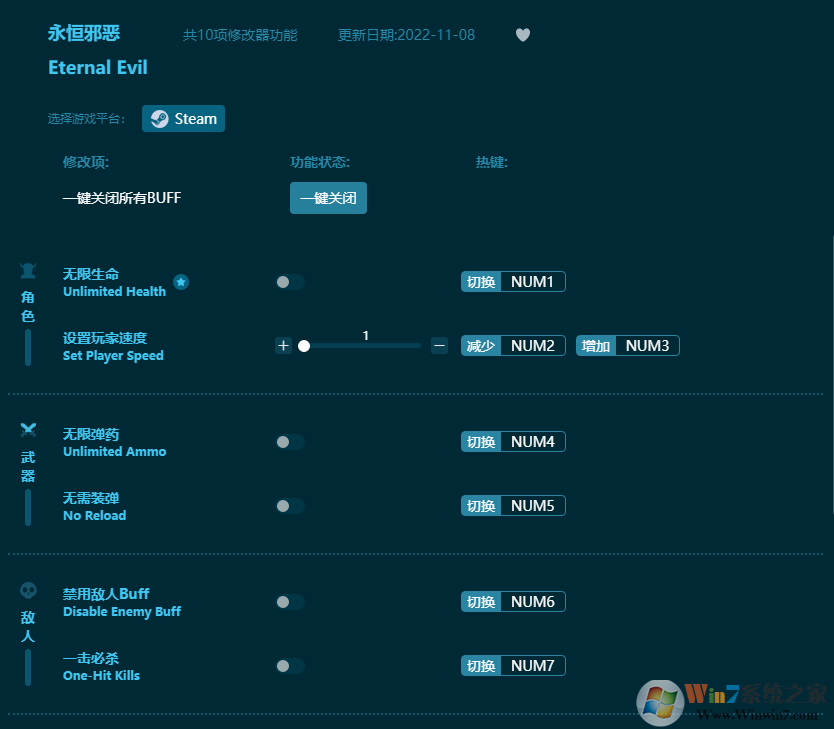Toggle Unlimited Health switch
The image size is (834, 729).
coord(290,282)
